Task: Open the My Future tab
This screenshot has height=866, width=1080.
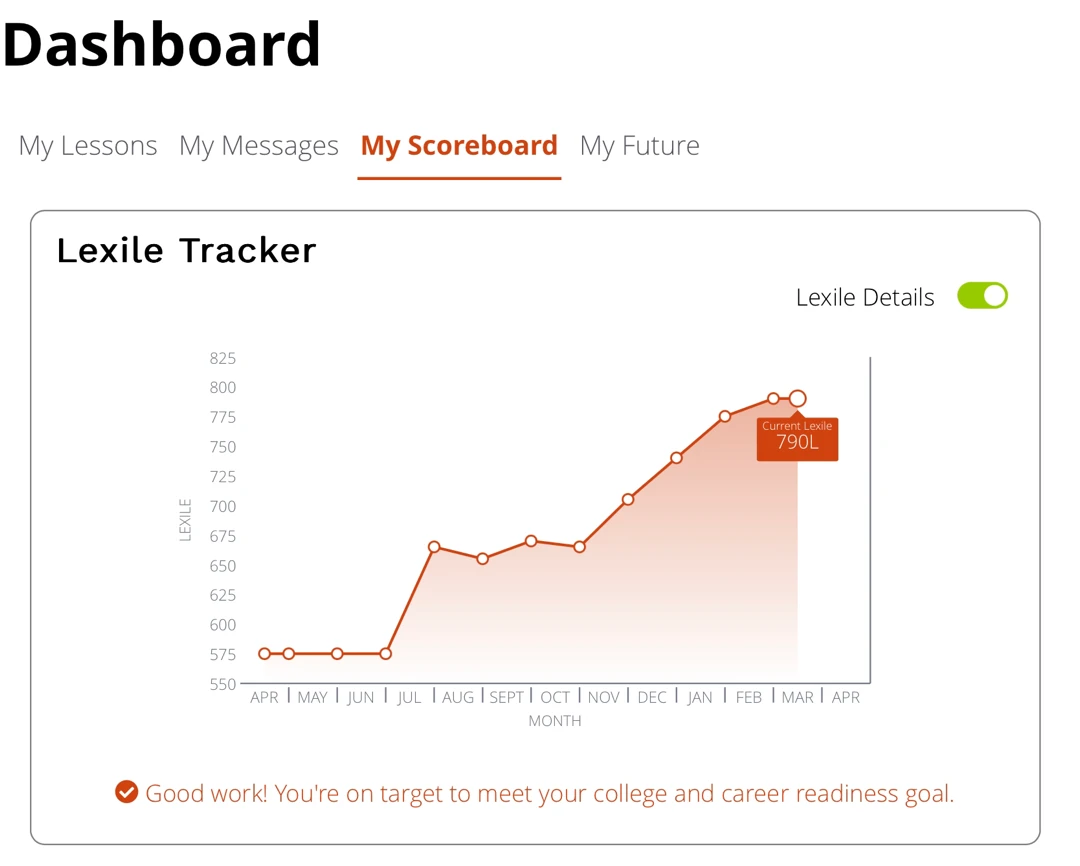Action: 640,146
